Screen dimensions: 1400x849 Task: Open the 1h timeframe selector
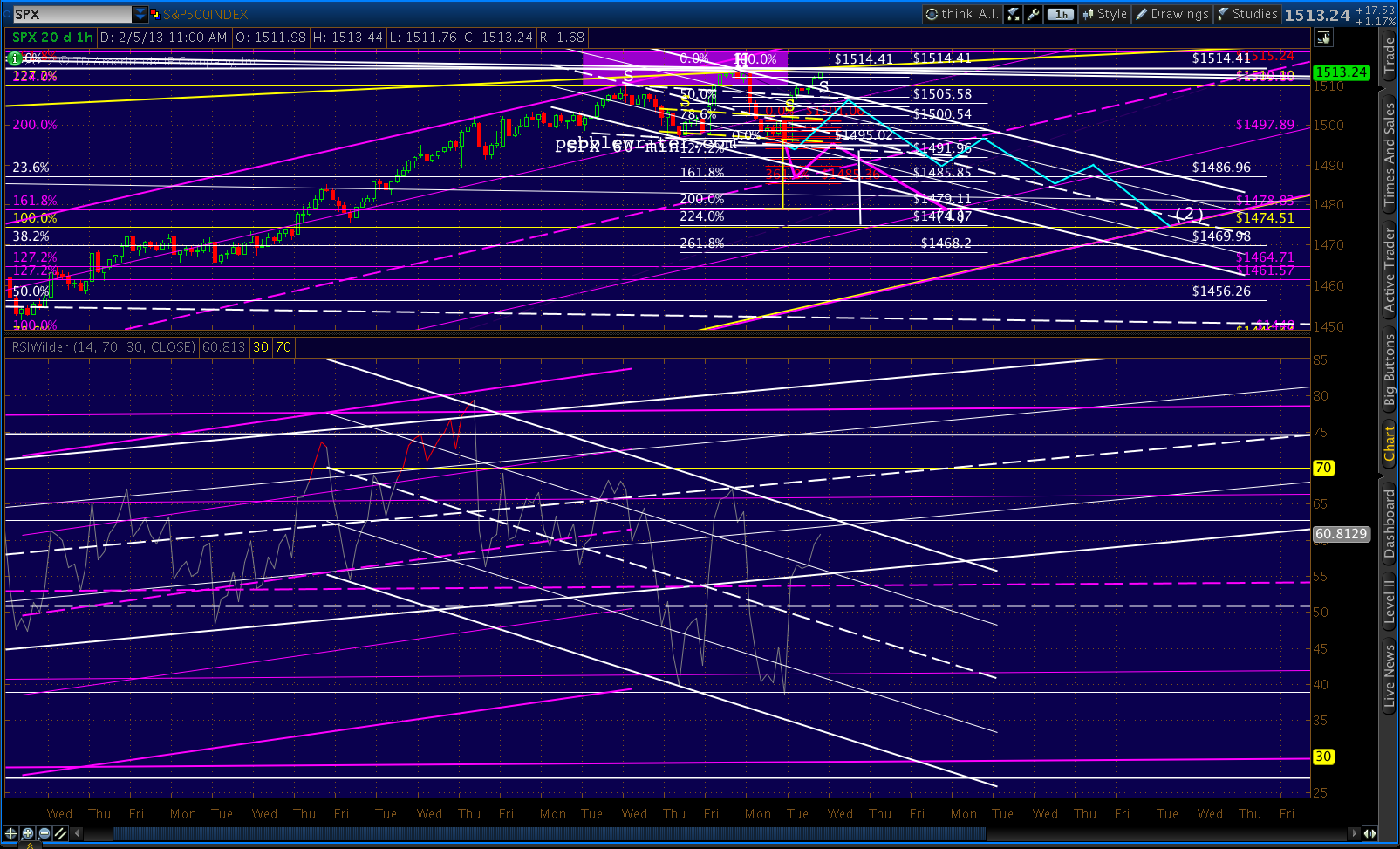pyautogui.click(x=1061, y=14)
